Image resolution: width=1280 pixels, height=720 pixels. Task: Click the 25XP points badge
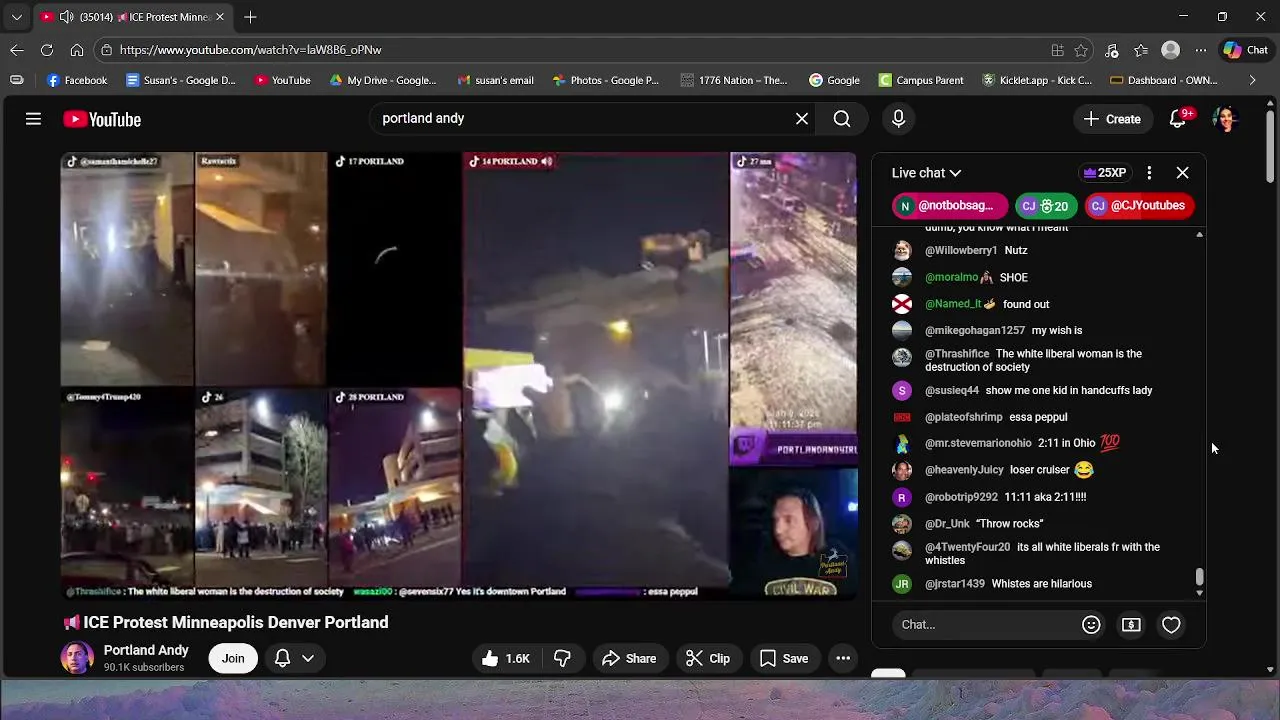pyautogui.click(x=1104, y=173)
